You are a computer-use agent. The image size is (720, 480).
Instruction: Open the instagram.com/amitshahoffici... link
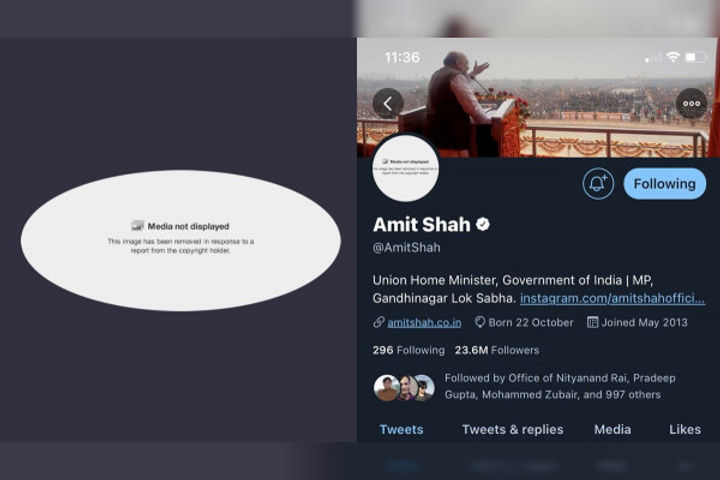coord(612,298)
